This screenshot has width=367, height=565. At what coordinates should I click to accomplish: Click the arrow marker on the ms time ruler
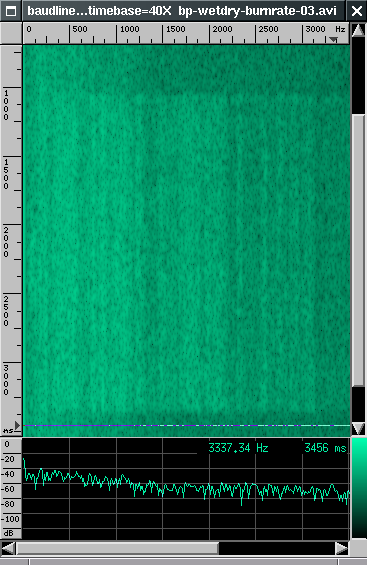coord(17,425)
